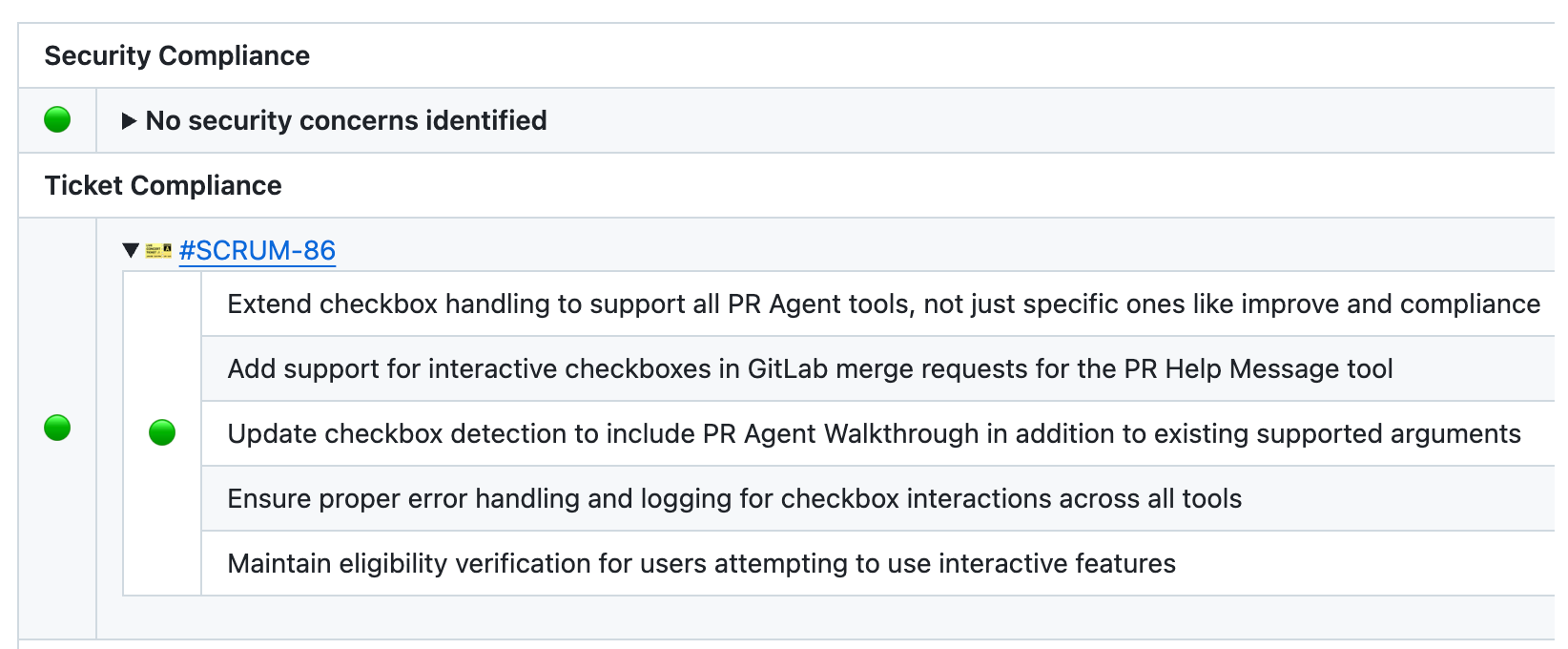Click the 'No security concerns identified' label text
The width and height of the screenshot is (1568, 649).
(345, 121)
